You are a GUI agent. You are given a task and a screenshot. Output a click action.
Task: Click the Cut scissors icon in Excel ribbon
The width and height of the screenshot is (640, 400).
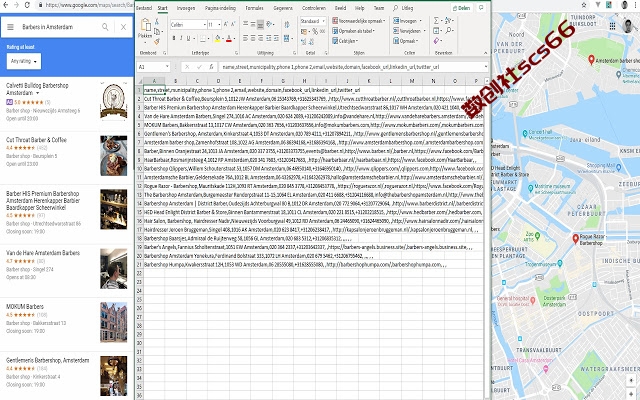(x=157, y=22)
